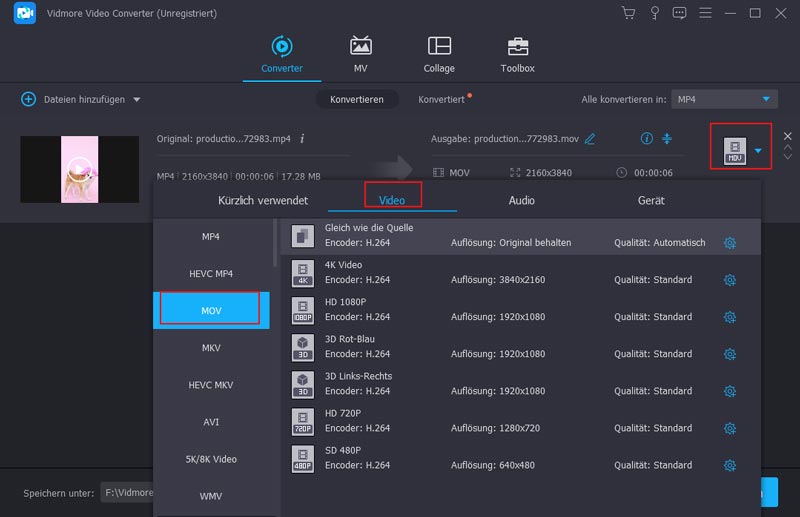Viewport: 800px width, 517px height.
Task: Click the pencil icon to rename output
Action: [x=590, y=139]
